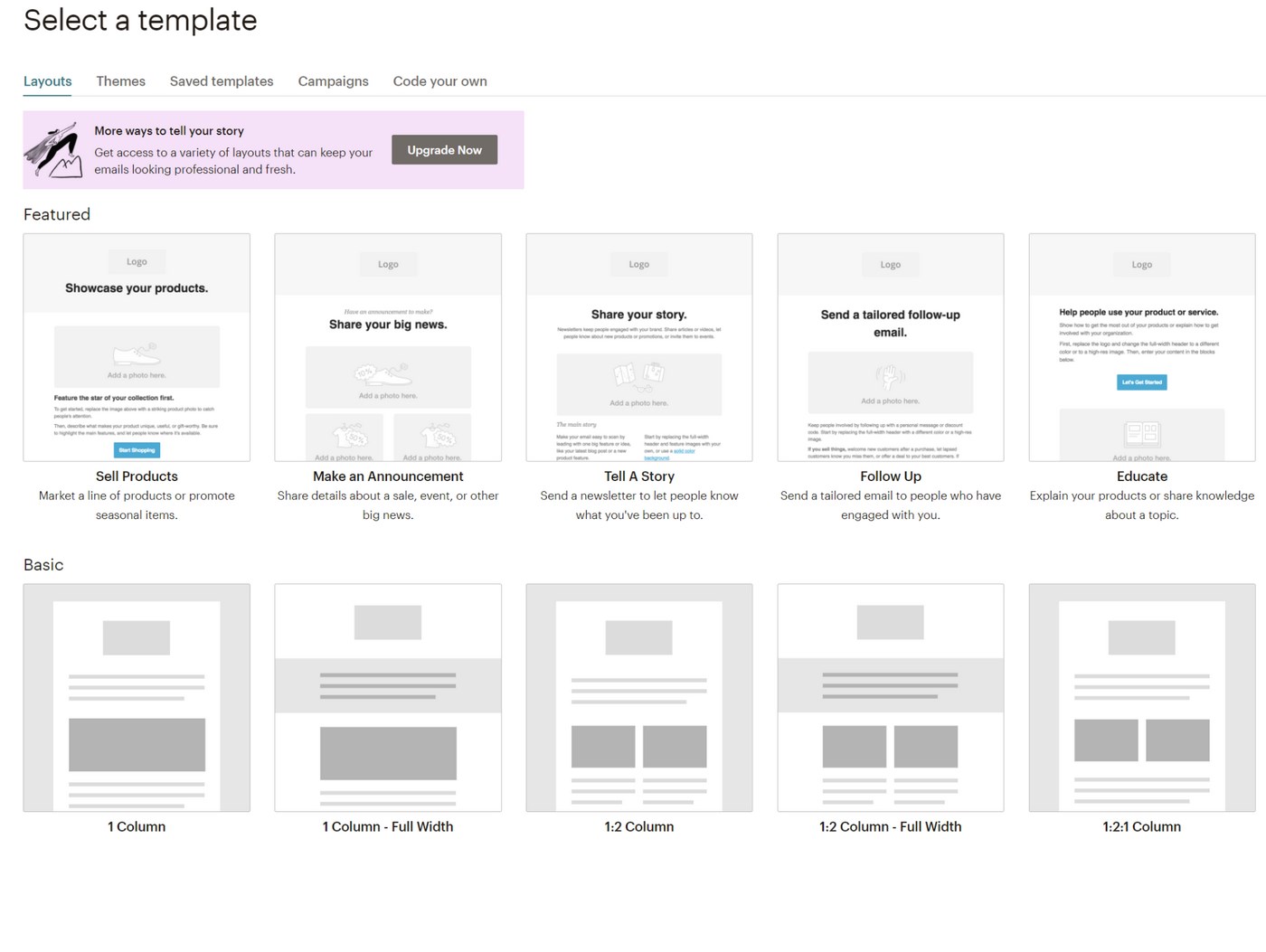Viewport: 1266px width, 952px height.
Task: Click the upgrade banner illustration icon
Action: tap(53, 150)
